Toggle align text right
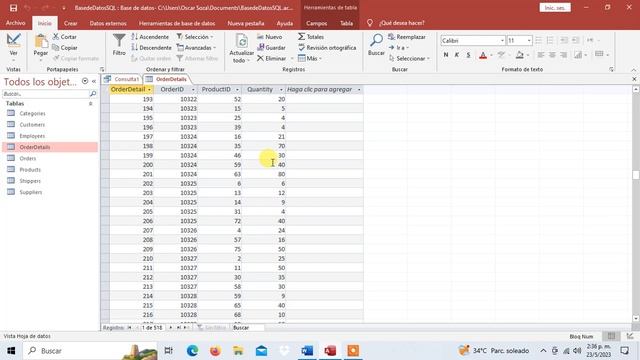640x360 pixels. tap(564, 55)
